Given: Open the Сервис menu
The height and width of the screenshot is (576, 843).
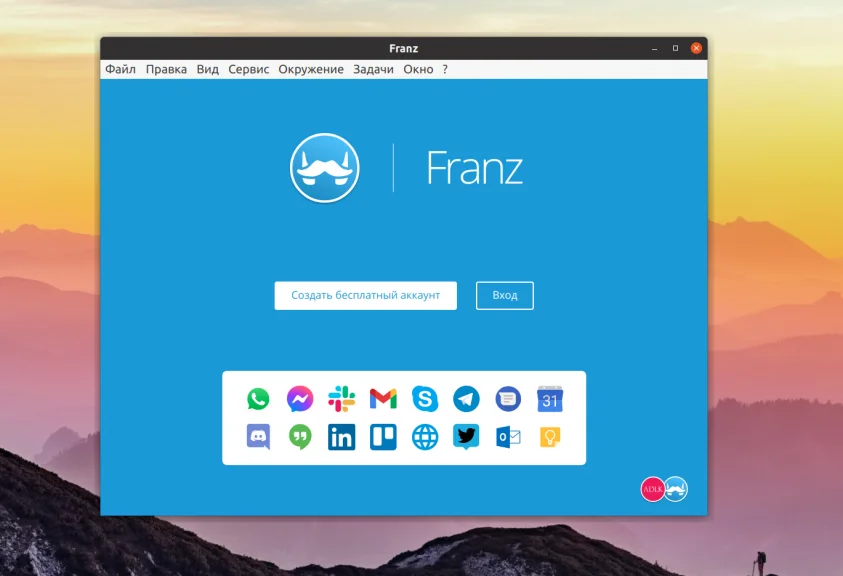Looking at the screenshot, I should [x=248, y=69].
